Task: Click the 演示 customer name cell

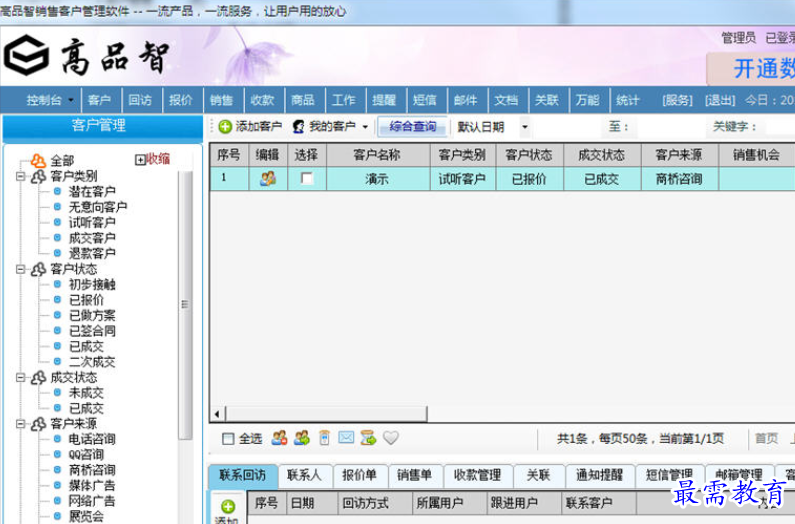Action: [x=378, y=179]
